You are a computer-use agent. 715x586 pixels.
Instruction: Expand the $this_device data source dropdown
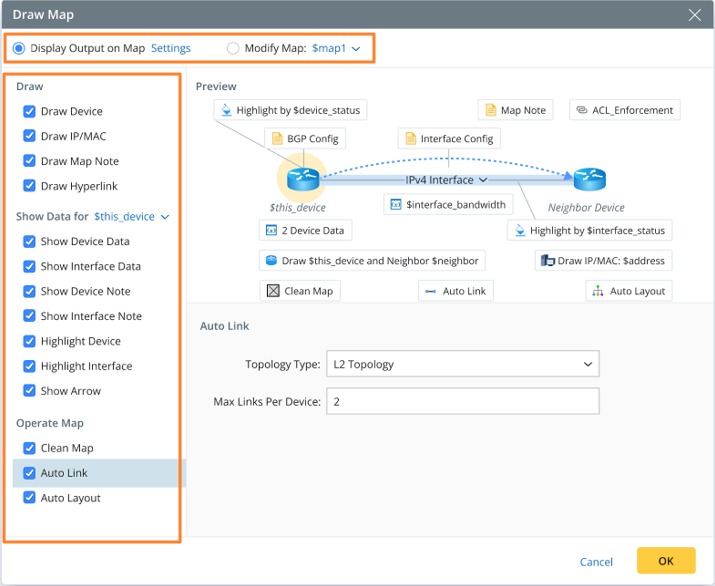(x=132, y=216)
